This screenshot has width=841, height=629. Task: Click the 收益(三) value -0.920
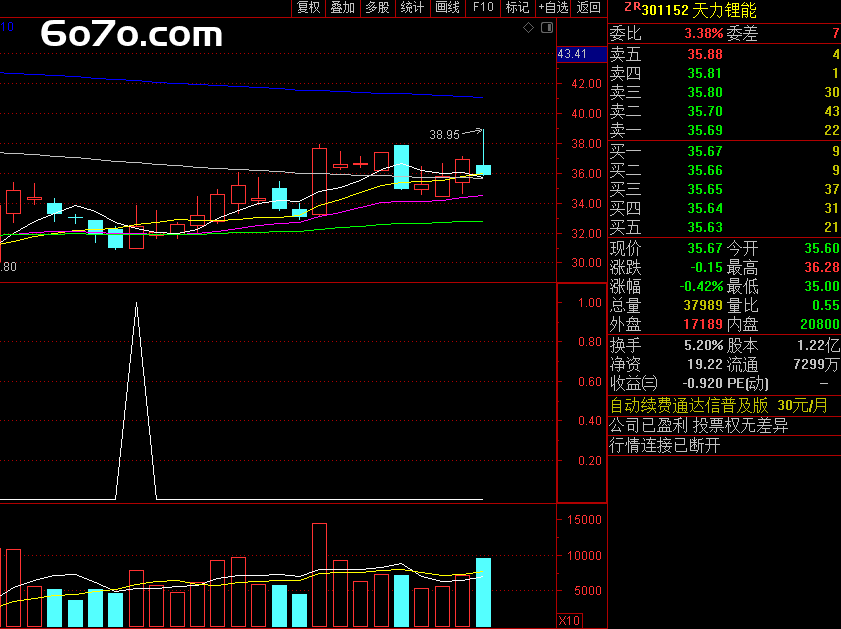(702, 383)
